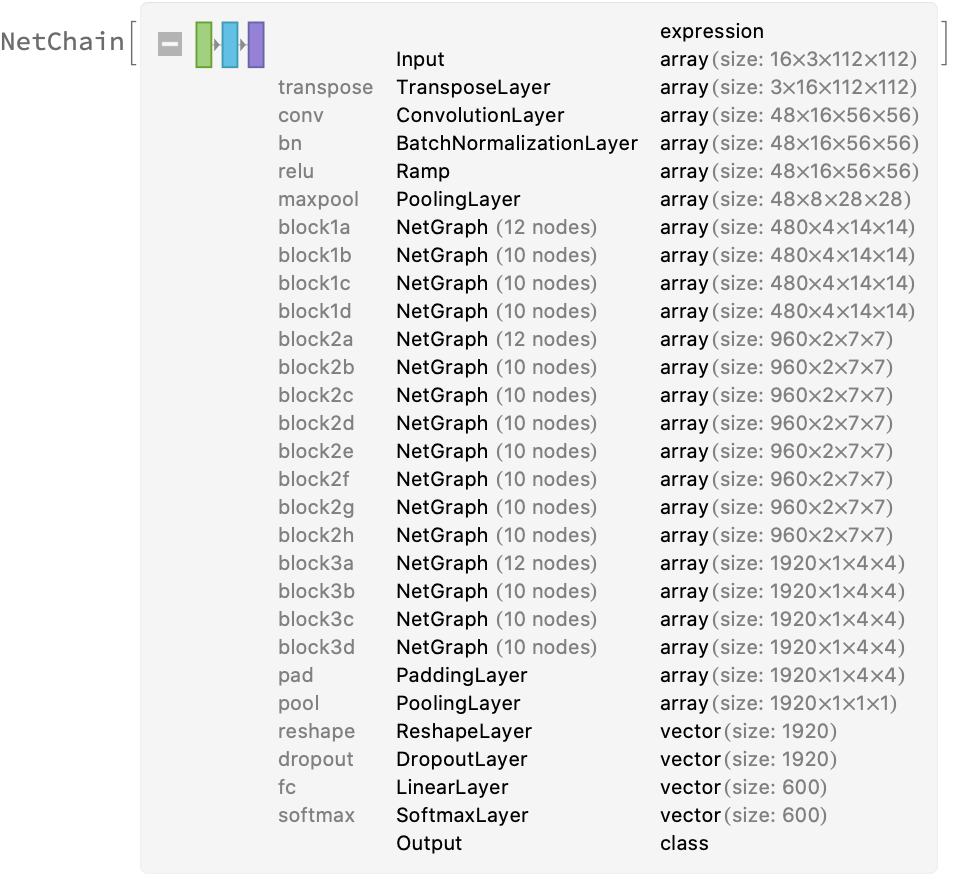Select the dropout DropoutLayer row

(461, 759)
